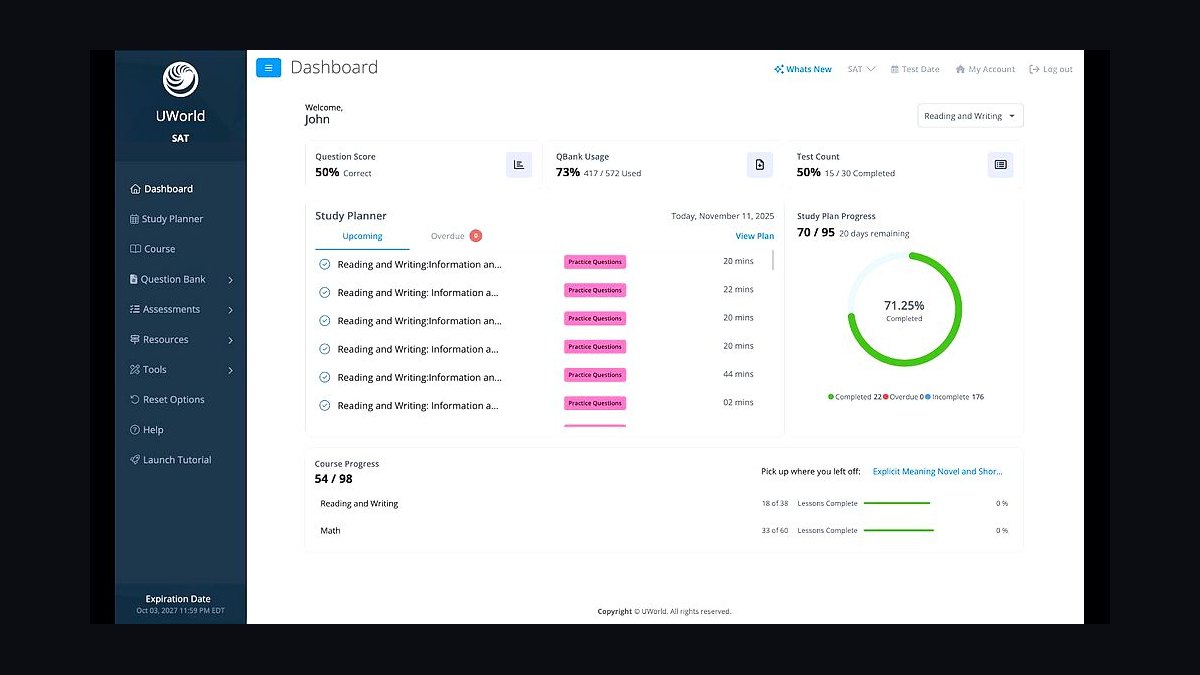Click the 'Overdue 0' legend entry

coord(903,397)
